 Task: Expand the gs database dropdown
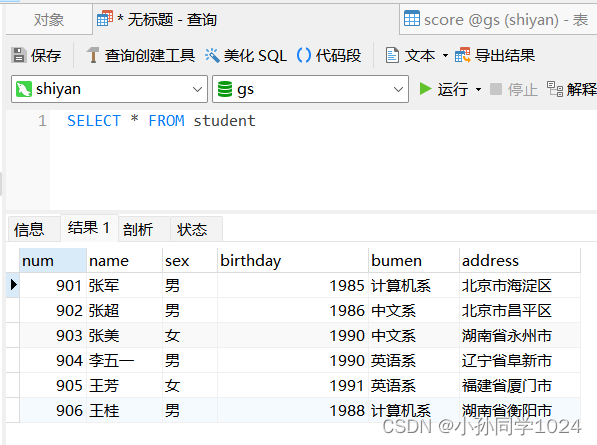point(398,89)
